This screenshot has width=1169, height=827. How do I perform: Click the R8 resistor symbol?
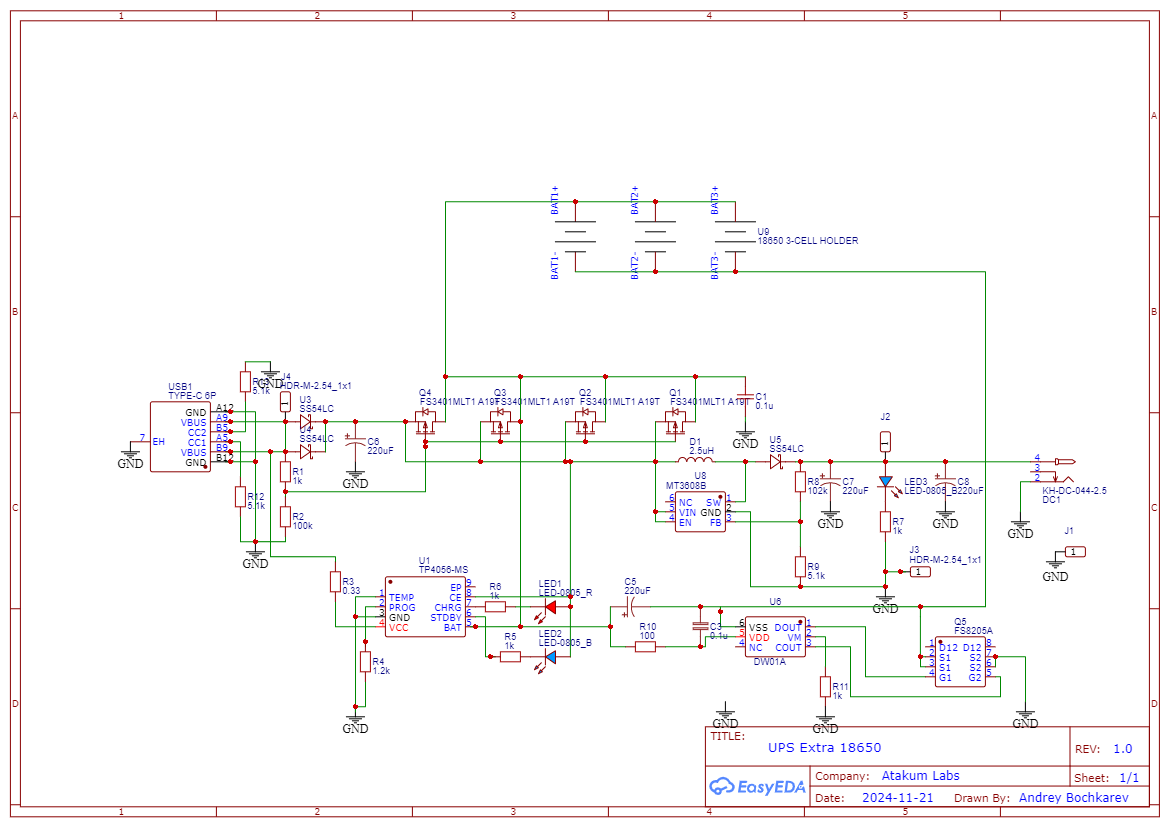pyautogui.click(x=801, y=482)
